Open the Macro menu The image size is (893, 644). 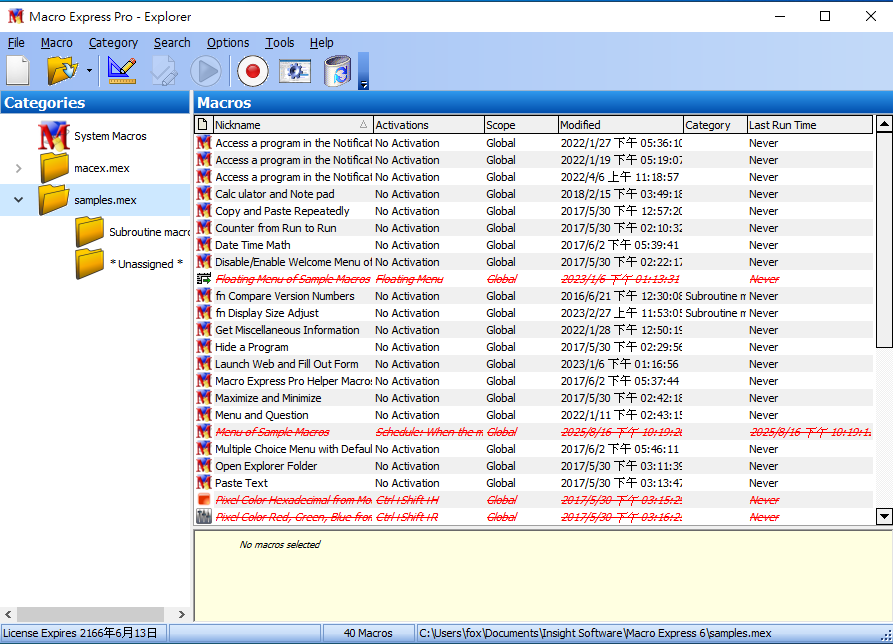[56, 43]
